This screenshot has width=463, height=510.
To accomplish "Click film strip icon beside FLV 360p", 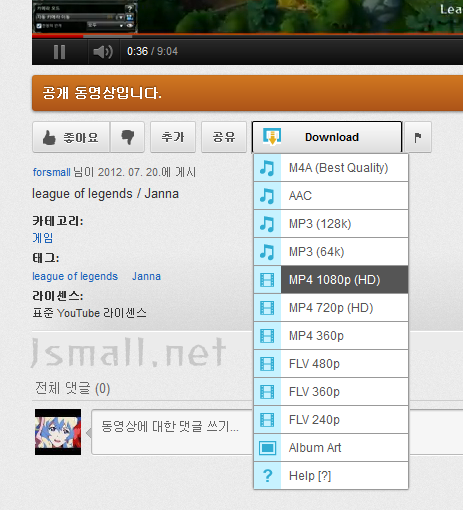I will click(x=267, y=392).
